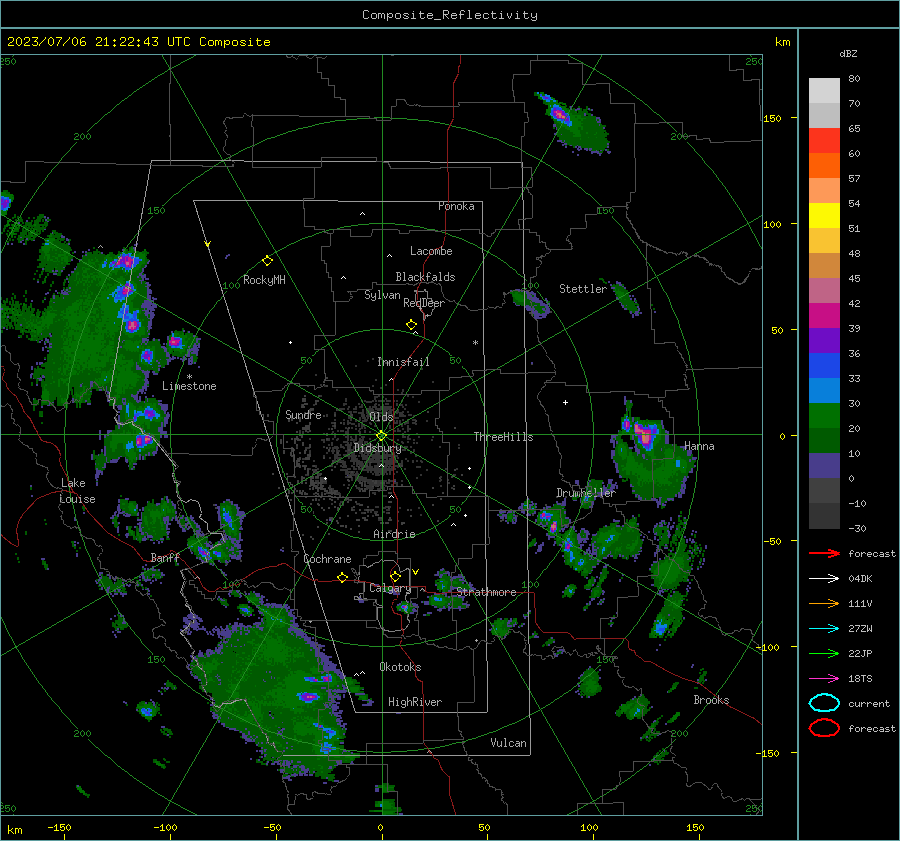This screenshot has height=841, width=900.
Task: Click the yellow radar site marker at Olds
Action: pyautogui.click(x=381, y=436)
